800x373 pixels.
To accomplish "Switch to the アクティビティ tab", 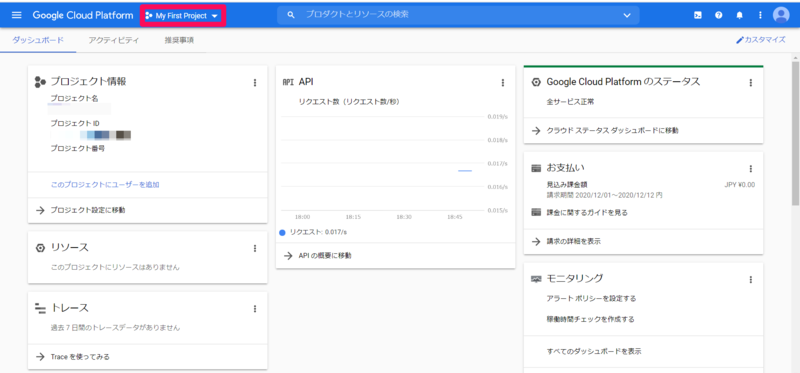I will point(113,40).
